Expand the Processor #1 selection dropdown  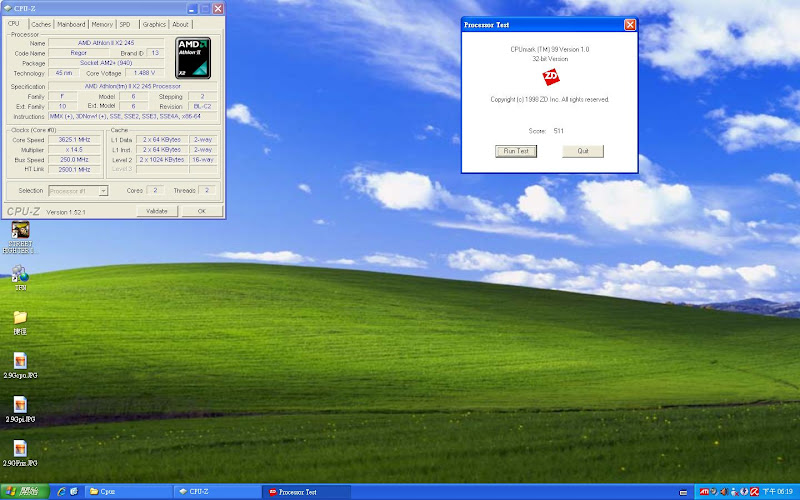point(103,191)
